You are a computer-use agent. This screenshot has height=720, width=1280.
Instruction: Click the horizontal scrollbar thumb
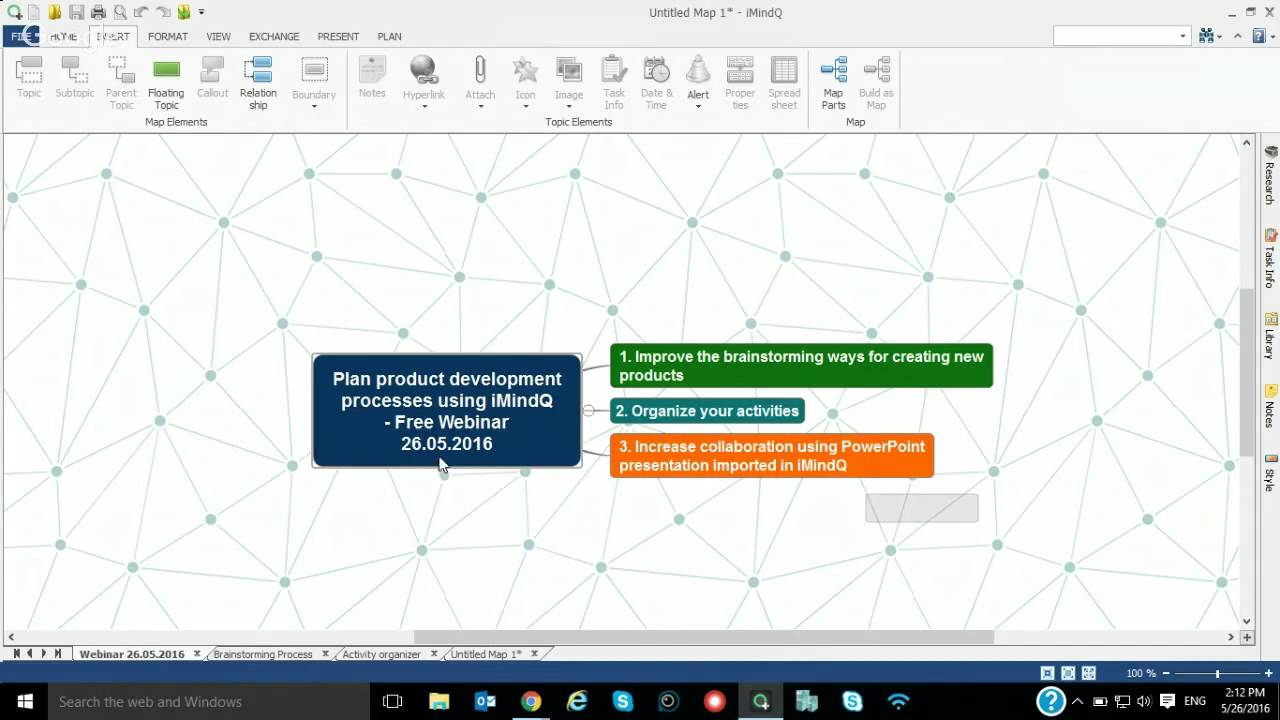tap(704, 637)
